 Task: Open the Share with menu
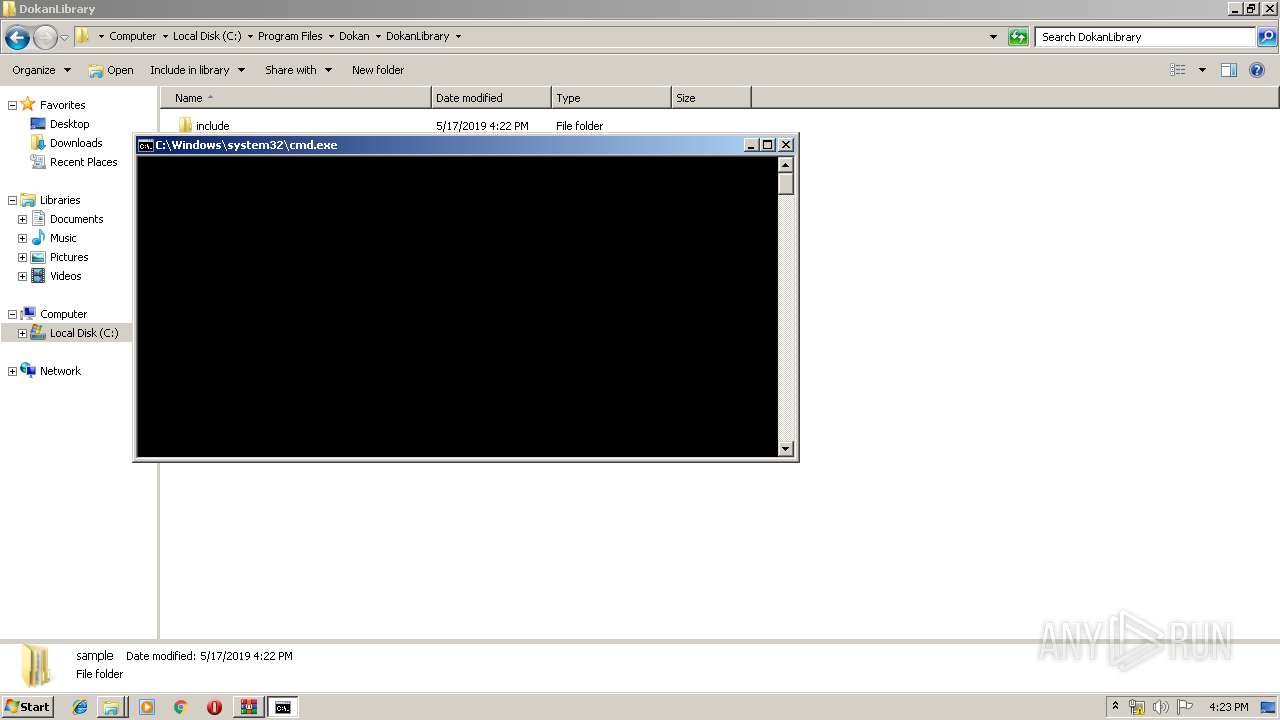[298, 70]
